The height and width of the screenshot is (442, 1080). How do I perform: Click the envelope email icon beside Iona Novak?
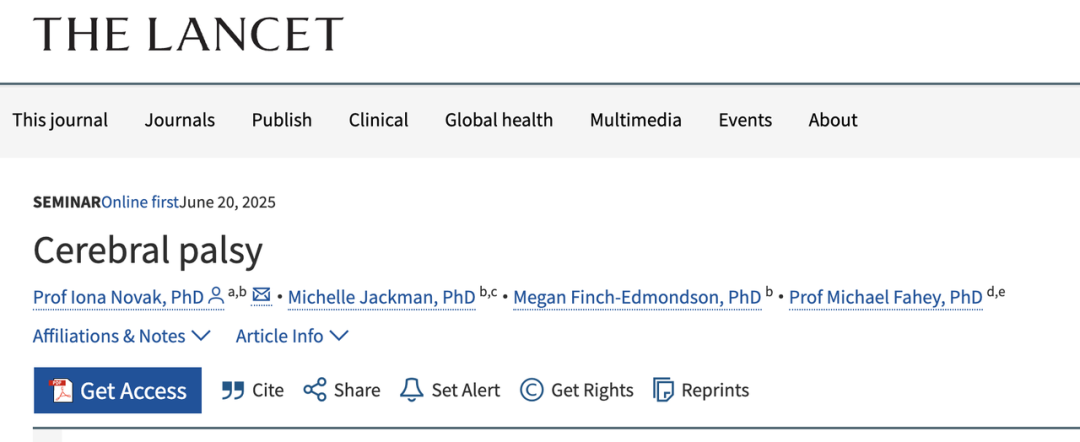tap(261, 295)
